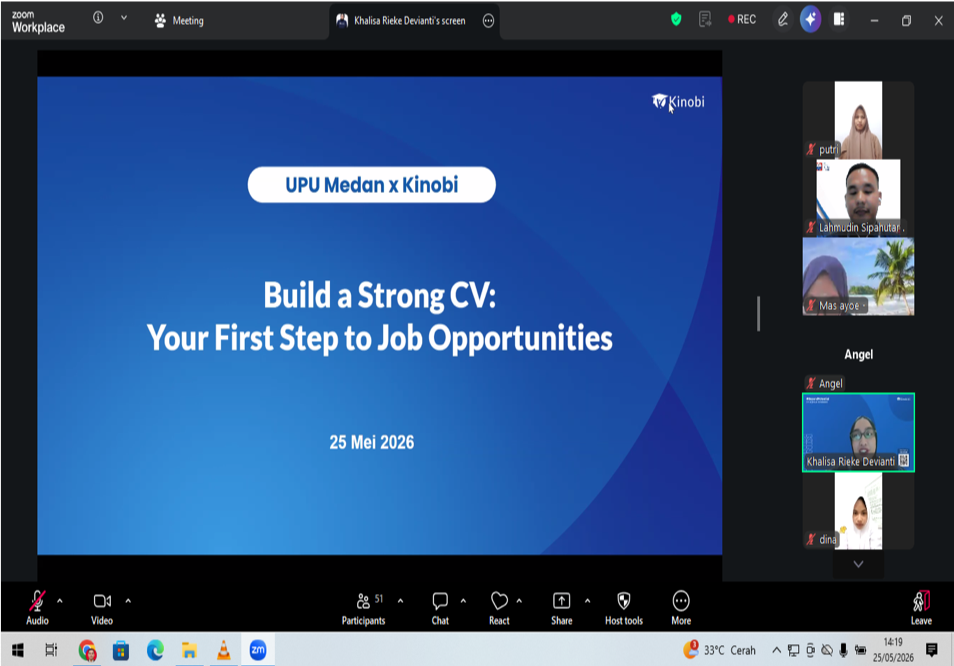Screen dimensions: 954x666
Task: Open Task View on taskbar
Action: point(51,650)
